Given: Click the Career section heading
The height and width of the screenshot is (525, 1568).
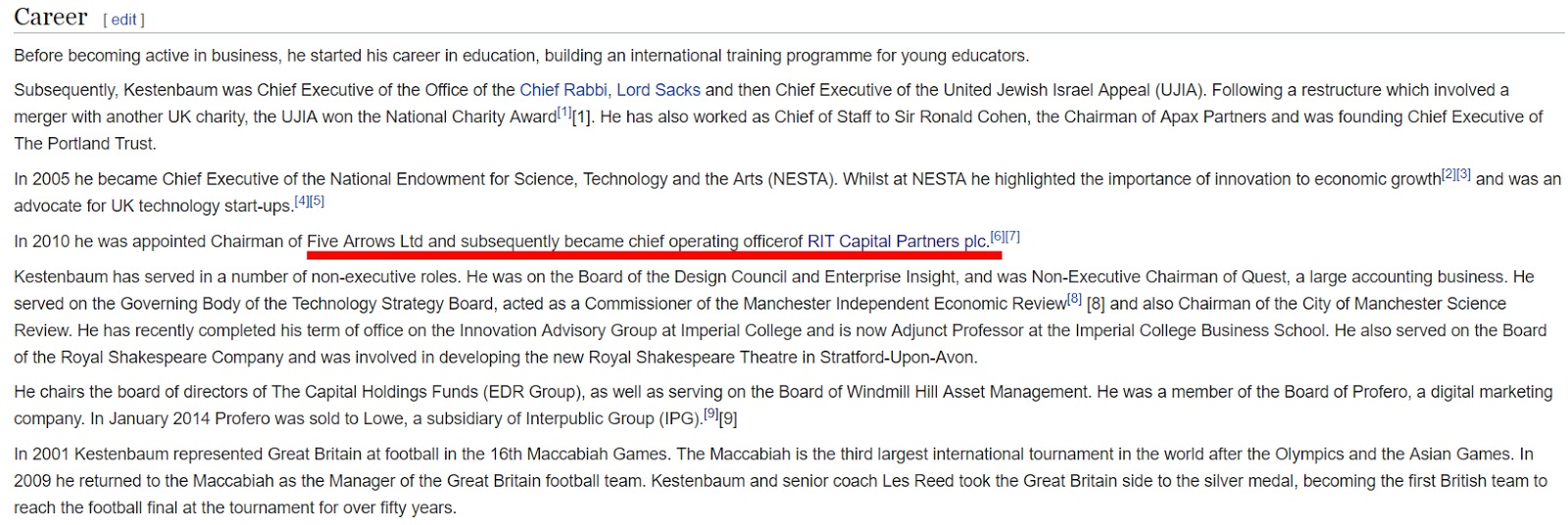Looking at the screenshot, I should click(50, 18).
